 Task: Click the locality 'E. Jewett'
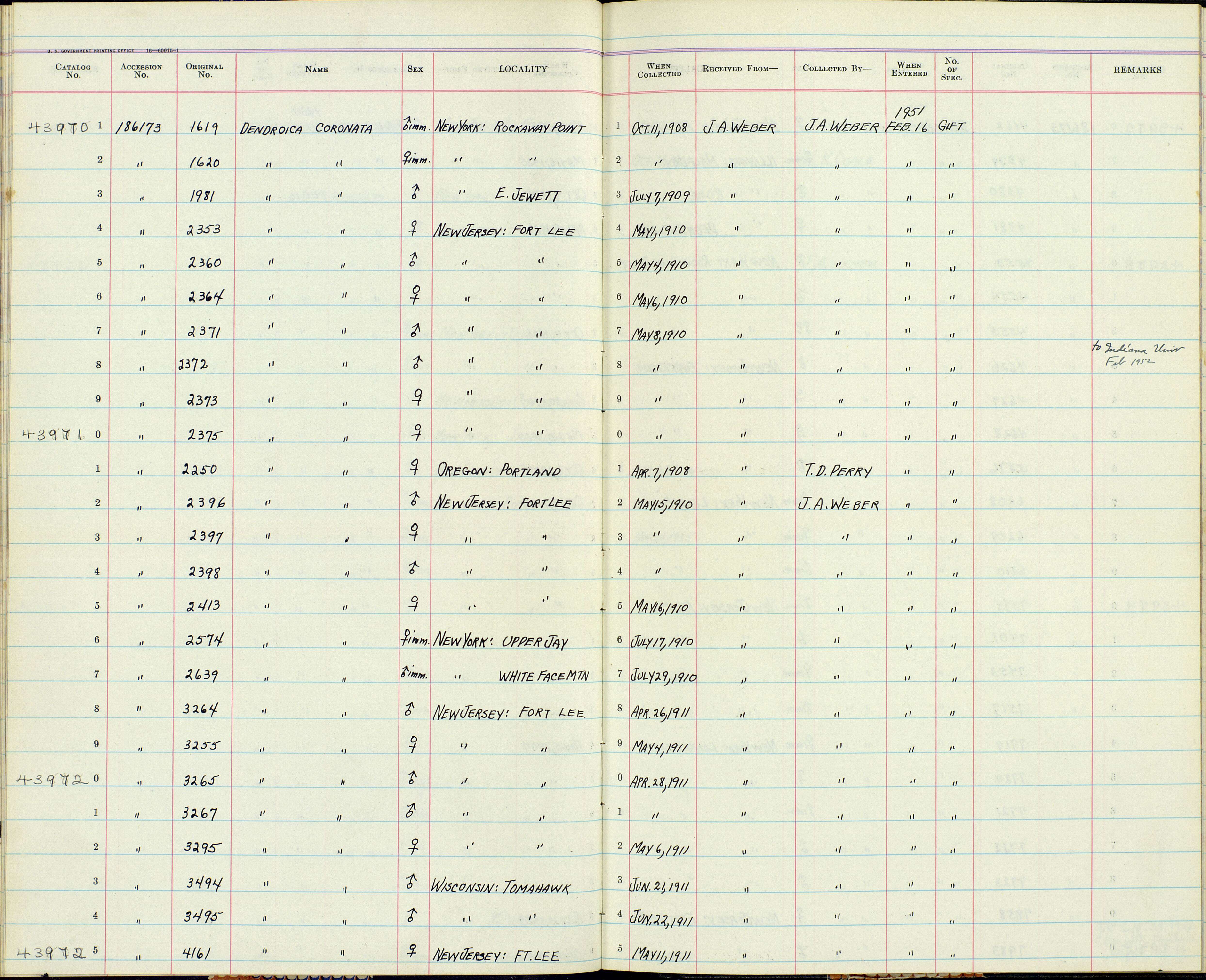pos(528,195)
